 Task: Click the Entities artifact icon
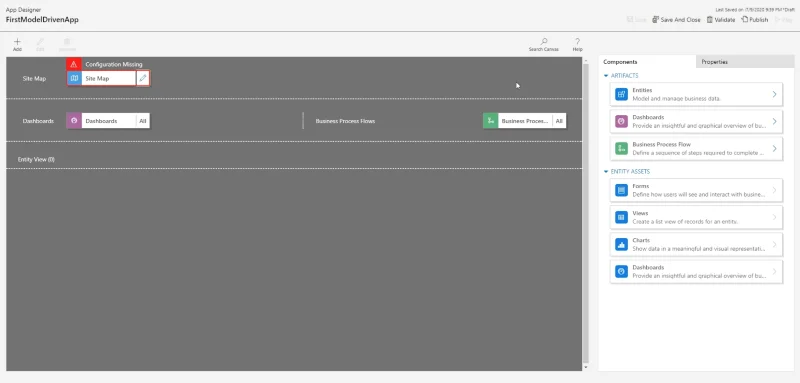pyautogui.click(x=621, y=94)
